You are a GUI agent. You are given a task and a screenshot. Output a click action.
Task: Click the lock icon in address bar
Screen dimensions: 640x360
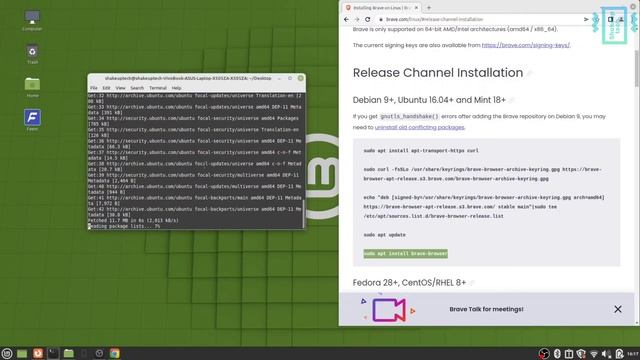[x=381, y=19]
